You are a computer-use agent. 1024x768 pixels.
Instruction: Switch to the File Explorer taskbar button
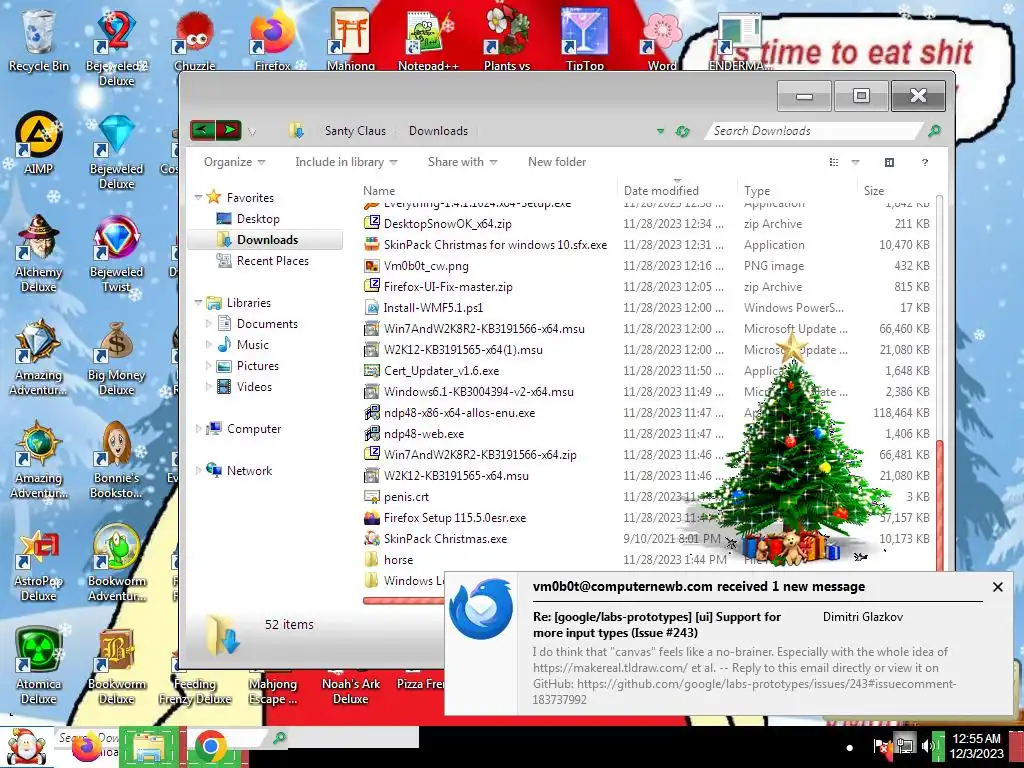pyautogui.click(x=149, y=747)
